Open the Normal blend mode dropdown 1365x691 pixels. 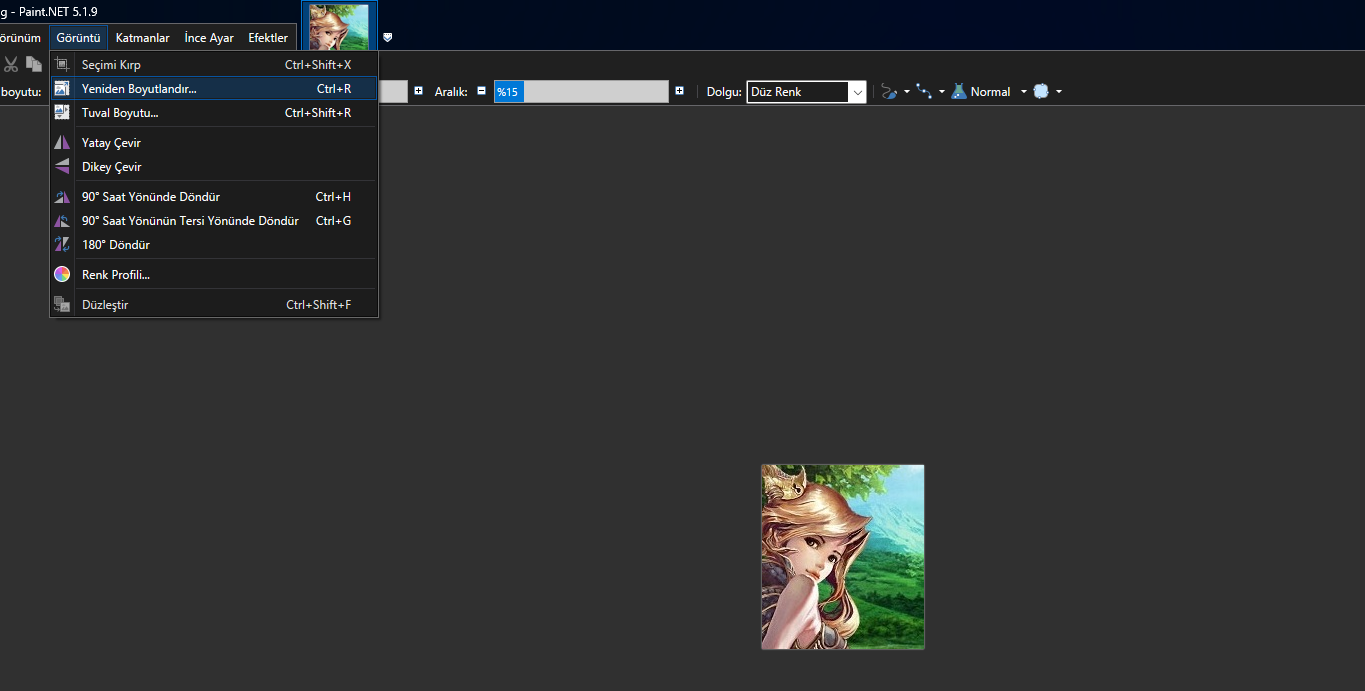pos(1022,91)
